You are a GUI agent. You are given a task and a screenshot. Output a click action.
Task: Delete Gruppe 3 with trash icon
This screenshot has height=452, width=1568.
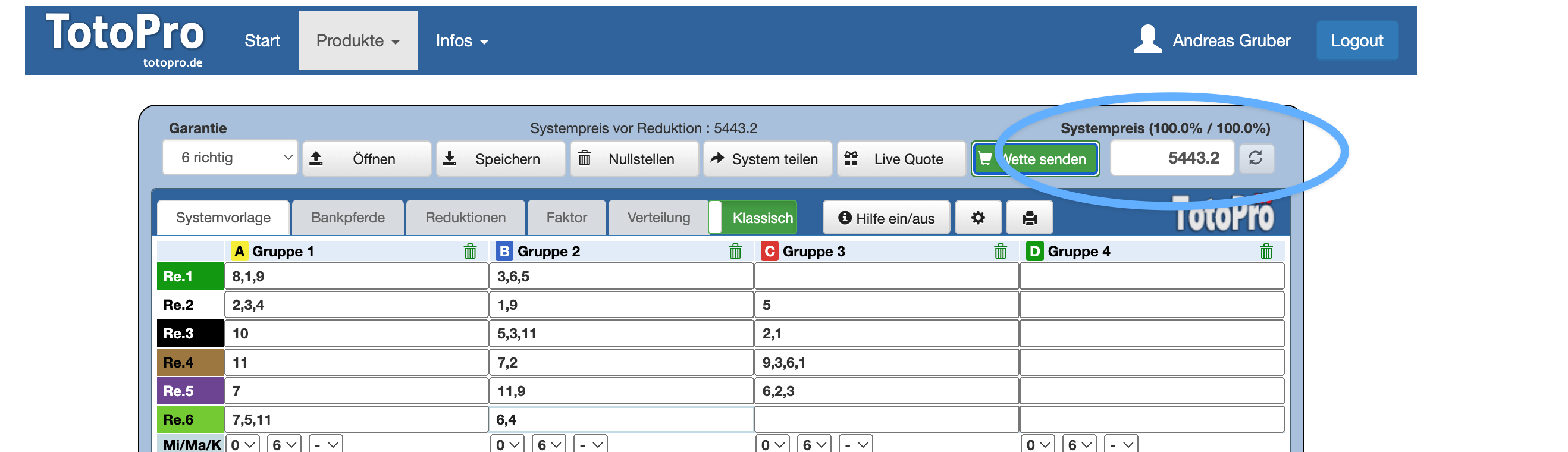click(1001, 251)
